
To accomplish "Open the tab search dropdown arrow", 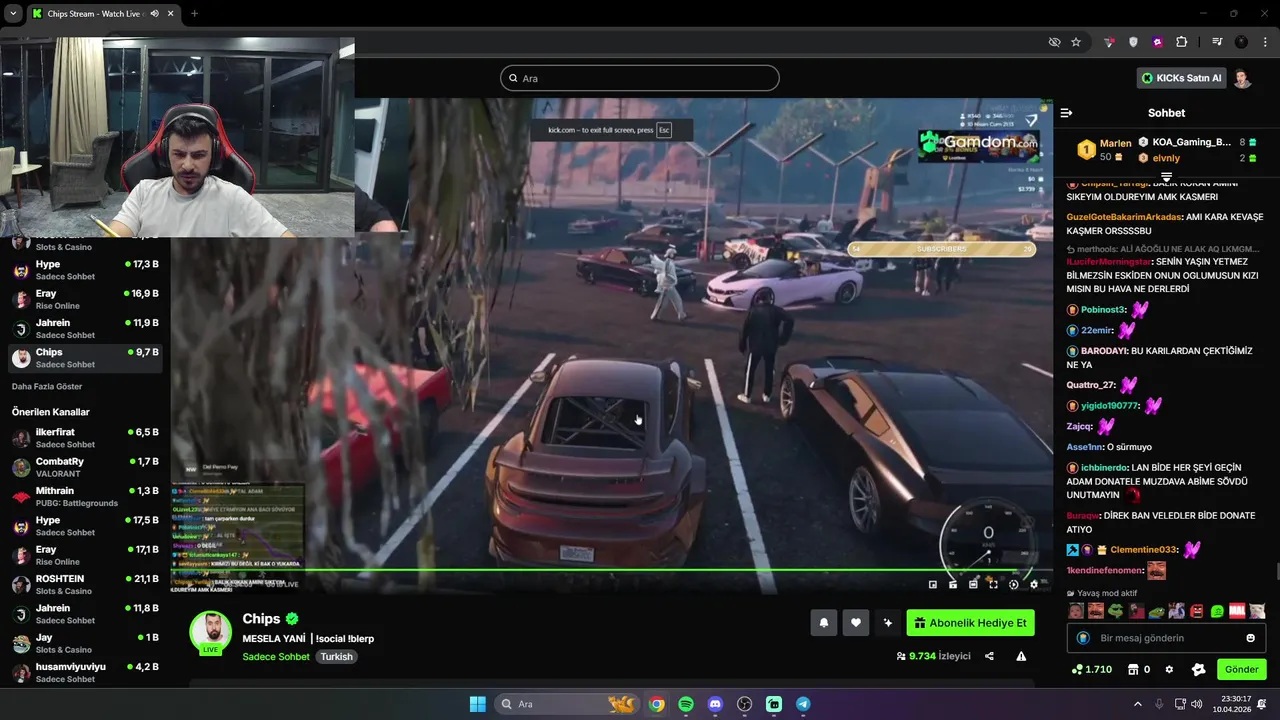I will [13, 14].
